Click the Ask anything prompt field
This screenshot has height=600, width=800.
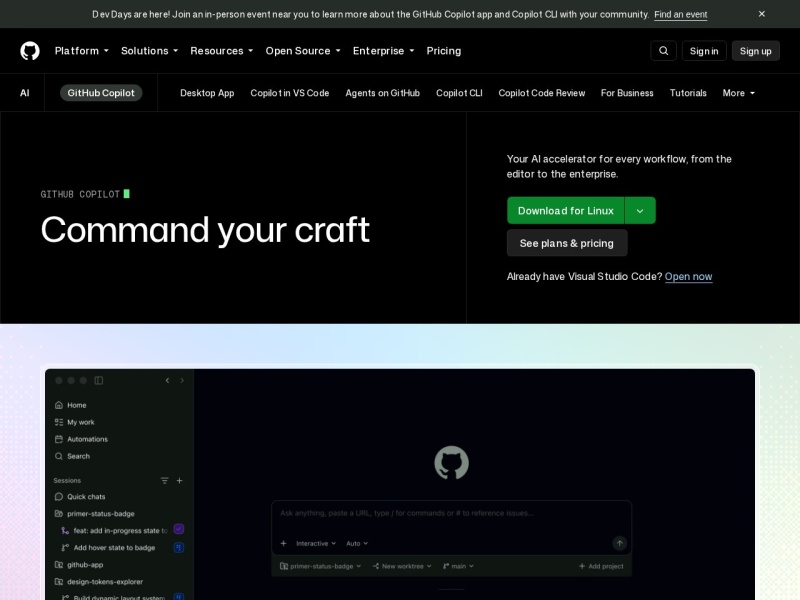coord(451,513)
